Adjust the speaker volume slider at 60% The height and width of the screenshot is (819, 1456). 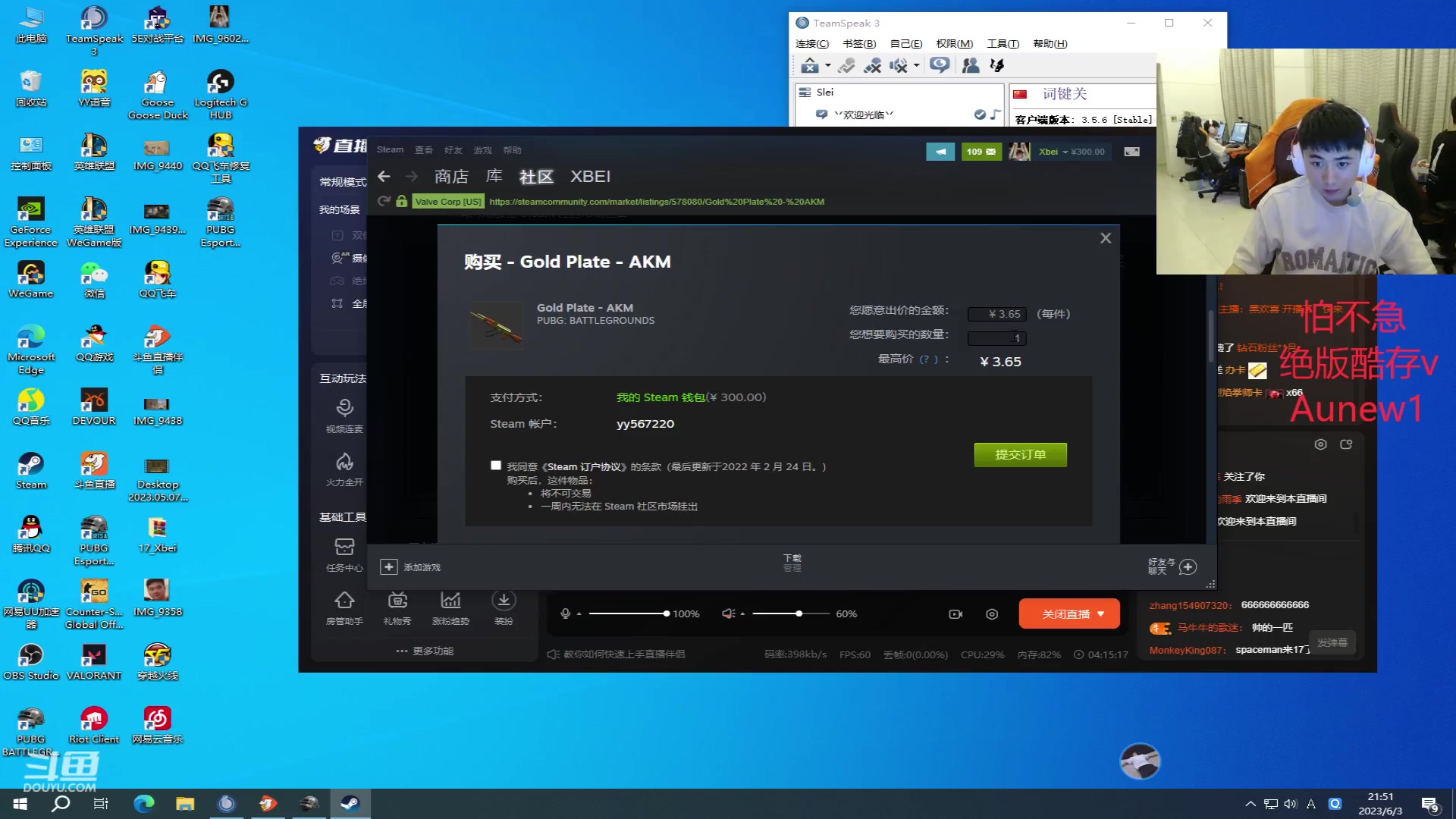tap(799, 613)
